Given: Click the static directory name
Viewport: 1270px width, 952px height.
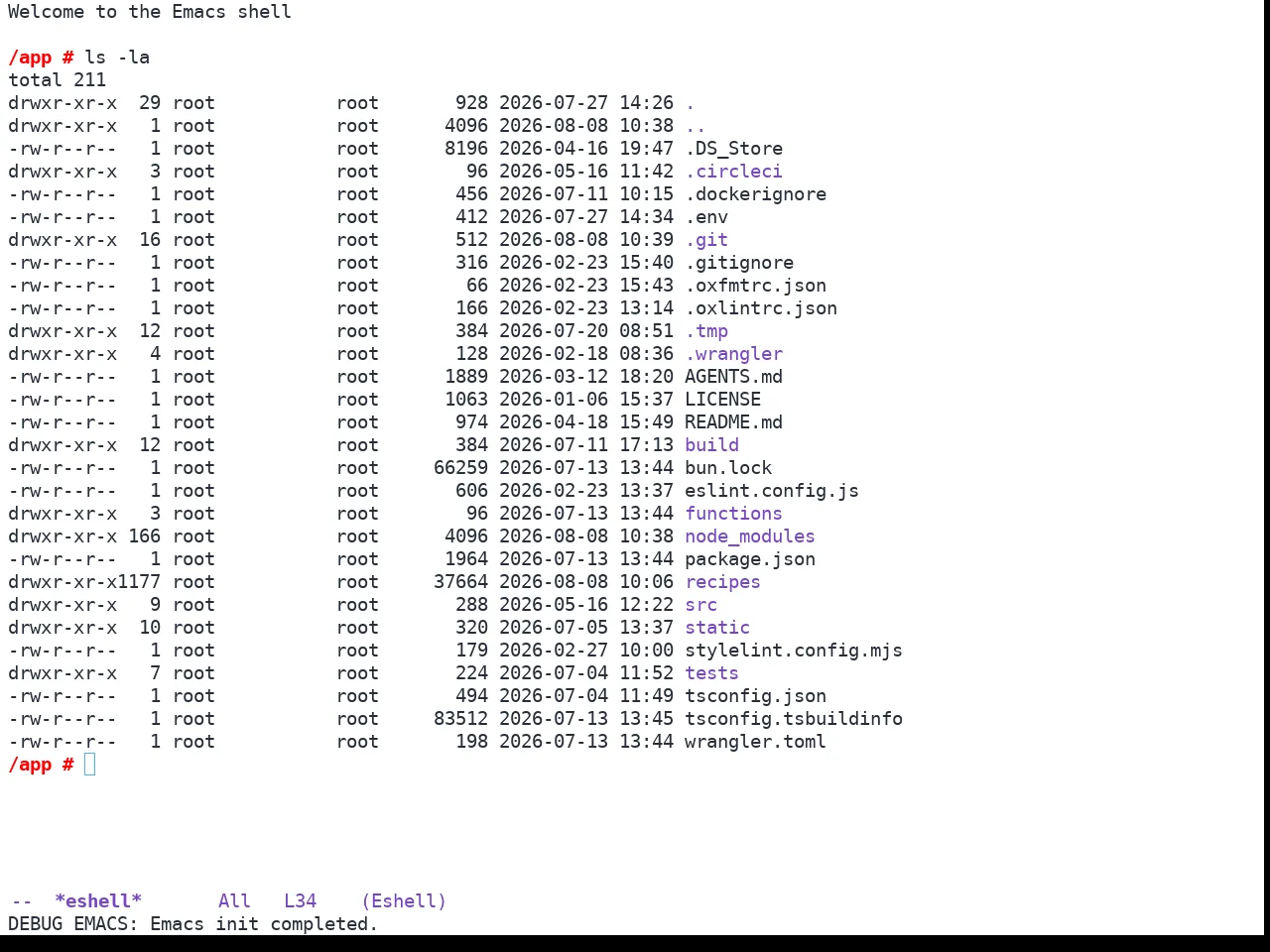Looking at the screenshot, I should pyautogui.click(x=717, y=628).
